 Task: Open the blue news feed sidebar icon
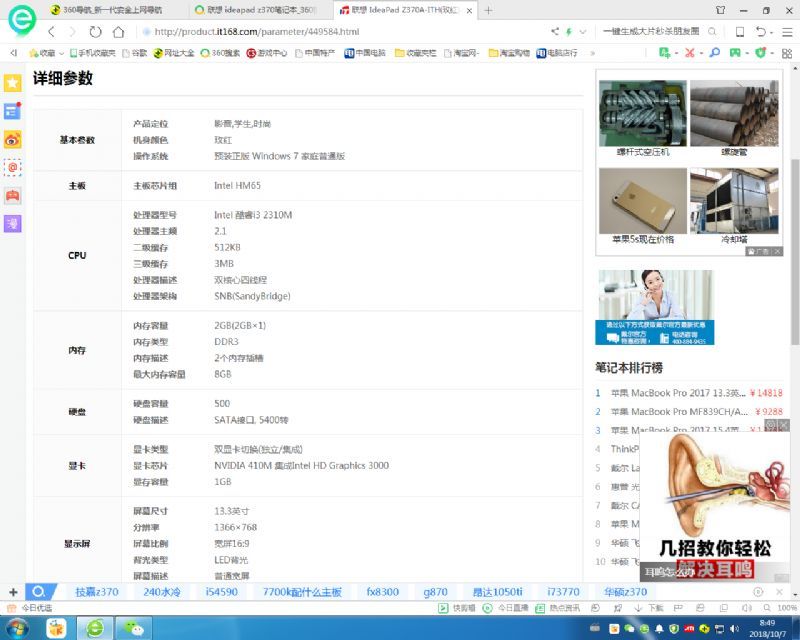pos(13,111)
